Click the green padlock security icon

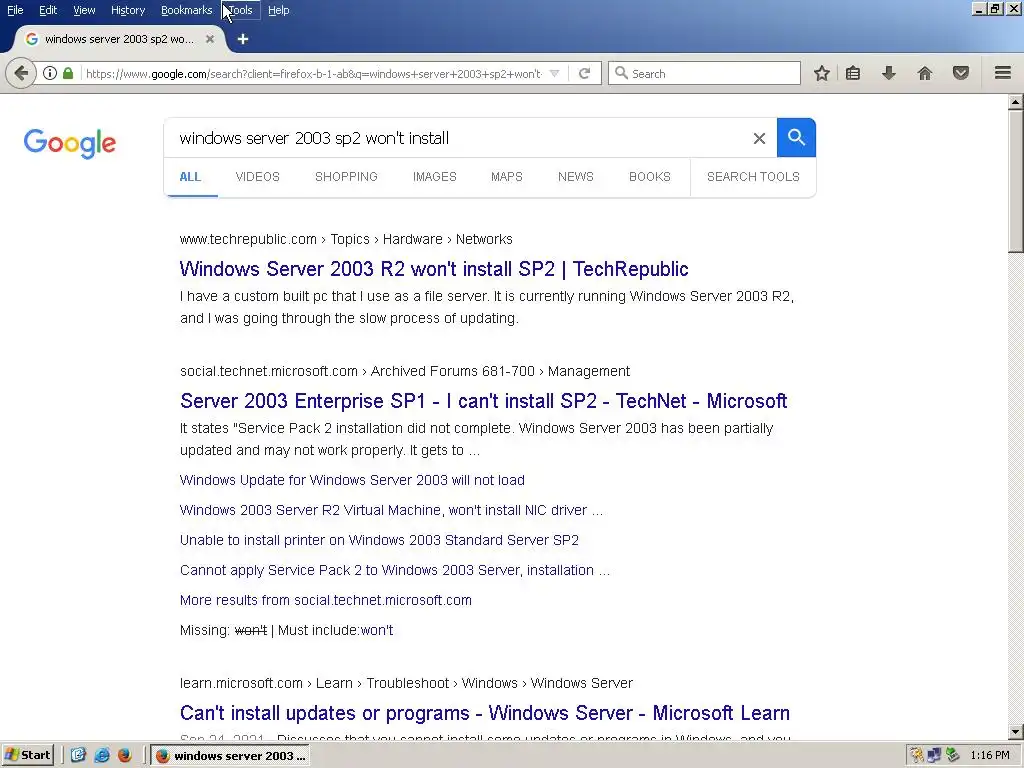[68, 73]
